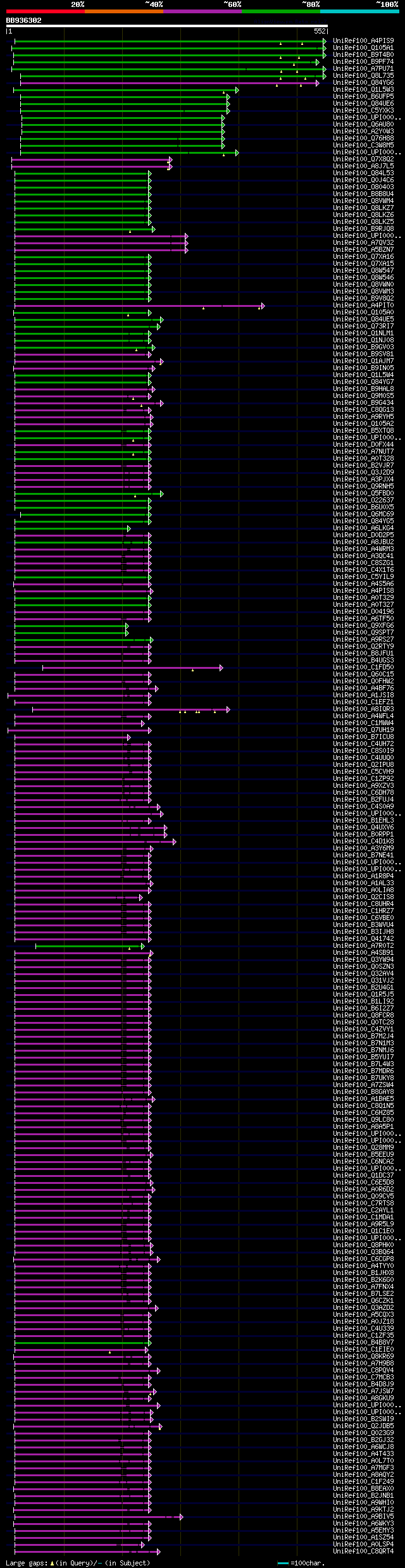Select the UniRef100_B9HAL8 label
Viewport: 405px width, 1568px height.
[363, 389]
